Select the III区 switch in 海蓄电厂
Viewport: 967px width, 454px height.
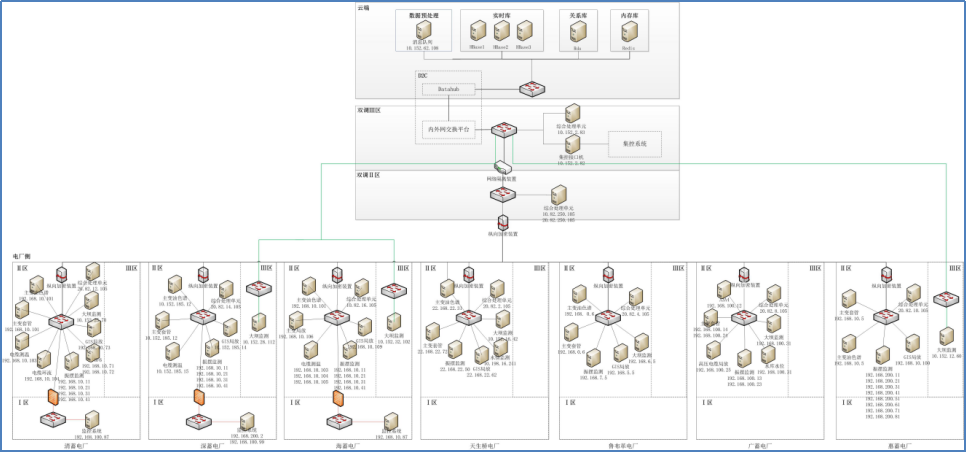393,289
